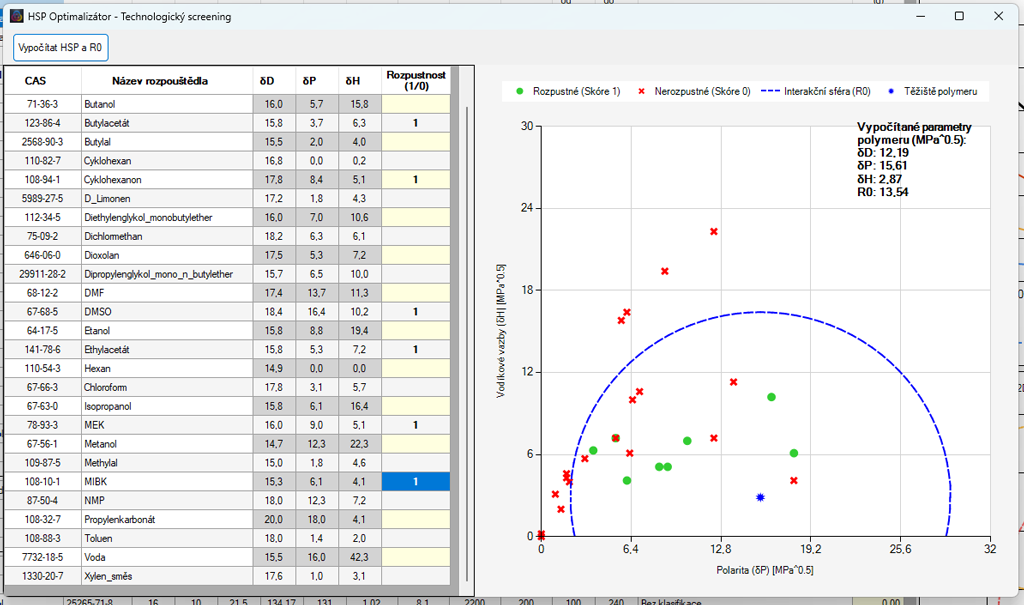Select Rozpustnost cell for Diethylenglykol_monobutylether

point(416,218)
